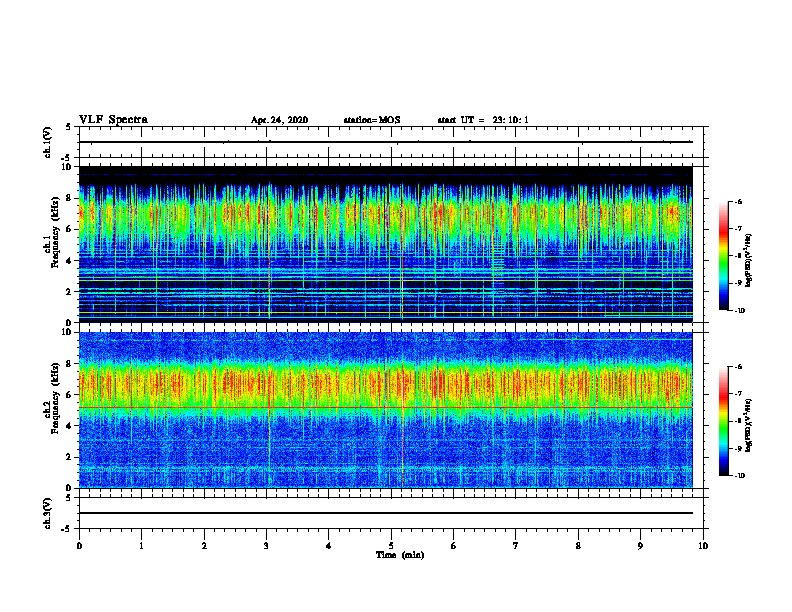Click the ch.1 colorbar log(PSD) unit label
Screen dimensions: 792x612
(x=749, y=261)
